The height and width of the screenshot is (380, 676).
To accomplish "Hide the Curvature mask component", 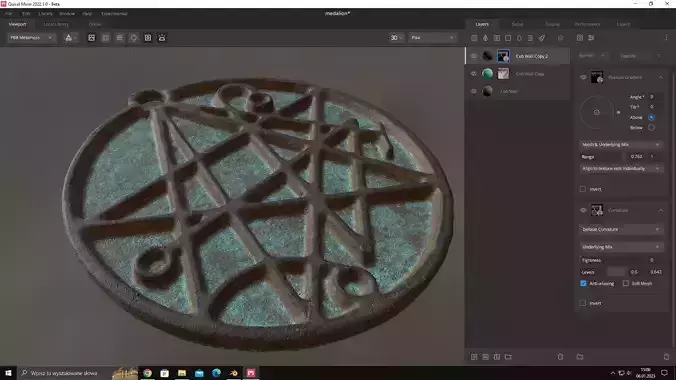I will pos(583,210).
